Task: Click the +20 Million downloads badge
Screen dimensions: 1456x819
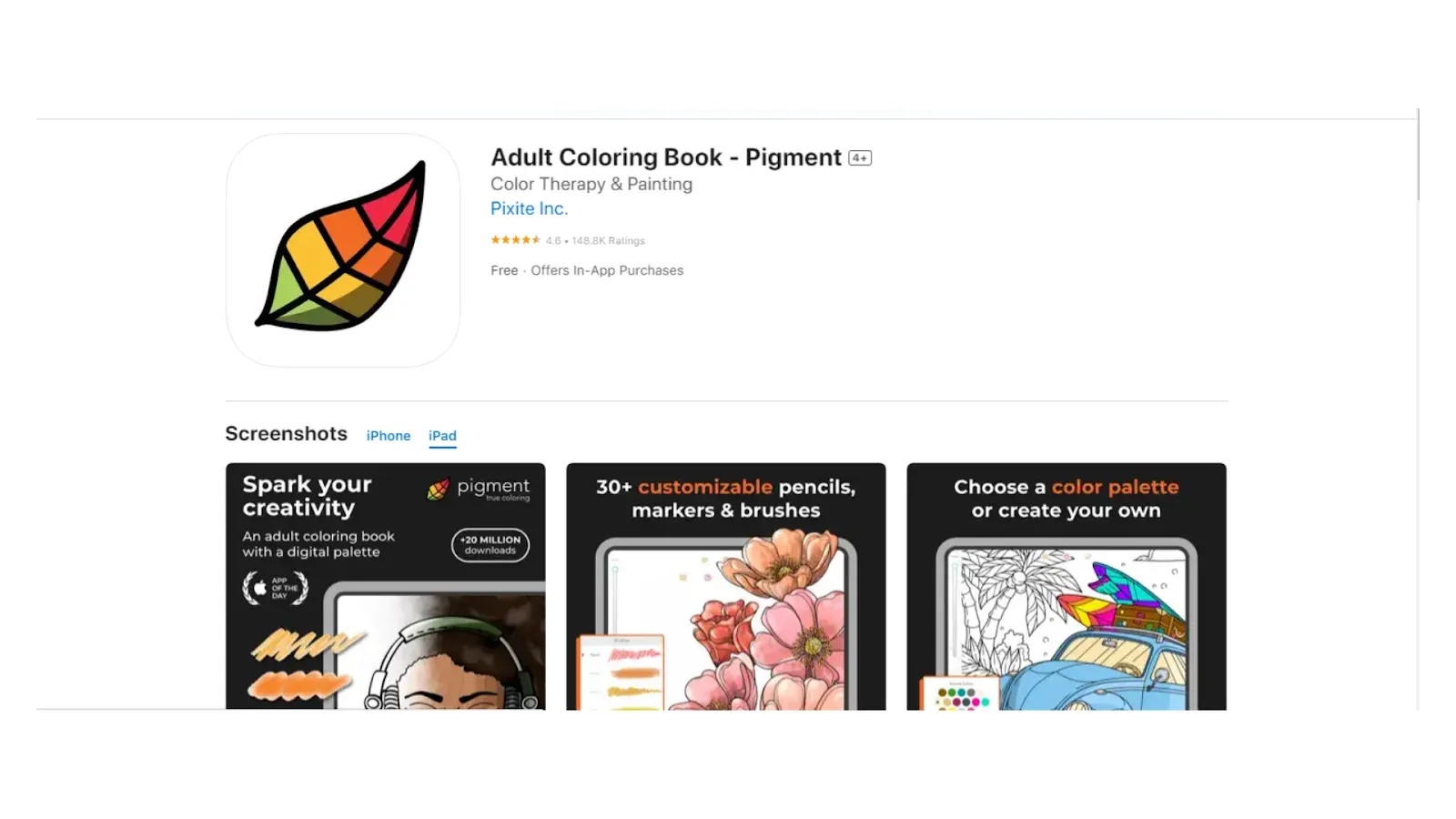Action: [x=490, y=545]
